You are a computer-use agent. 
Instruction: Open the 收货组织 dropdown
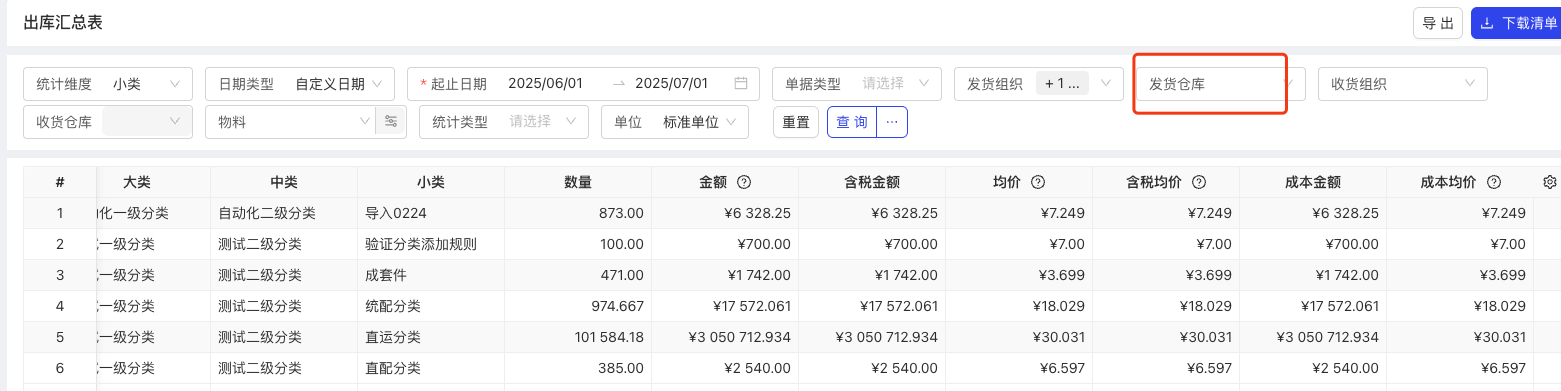[x=1403, y=84]
